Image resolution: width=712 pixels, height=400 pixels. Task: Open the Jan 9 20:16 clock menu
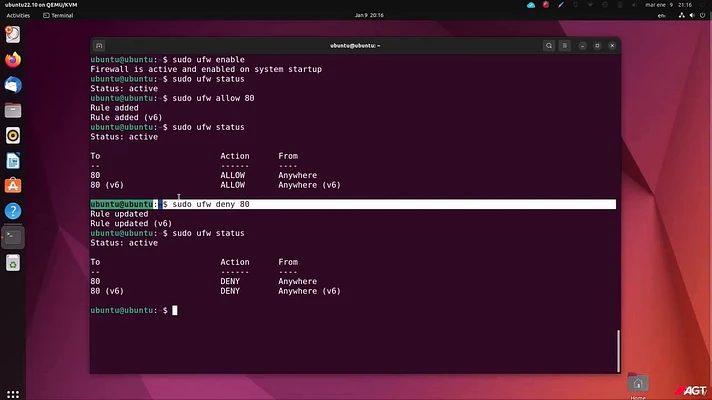coord(369,15)
